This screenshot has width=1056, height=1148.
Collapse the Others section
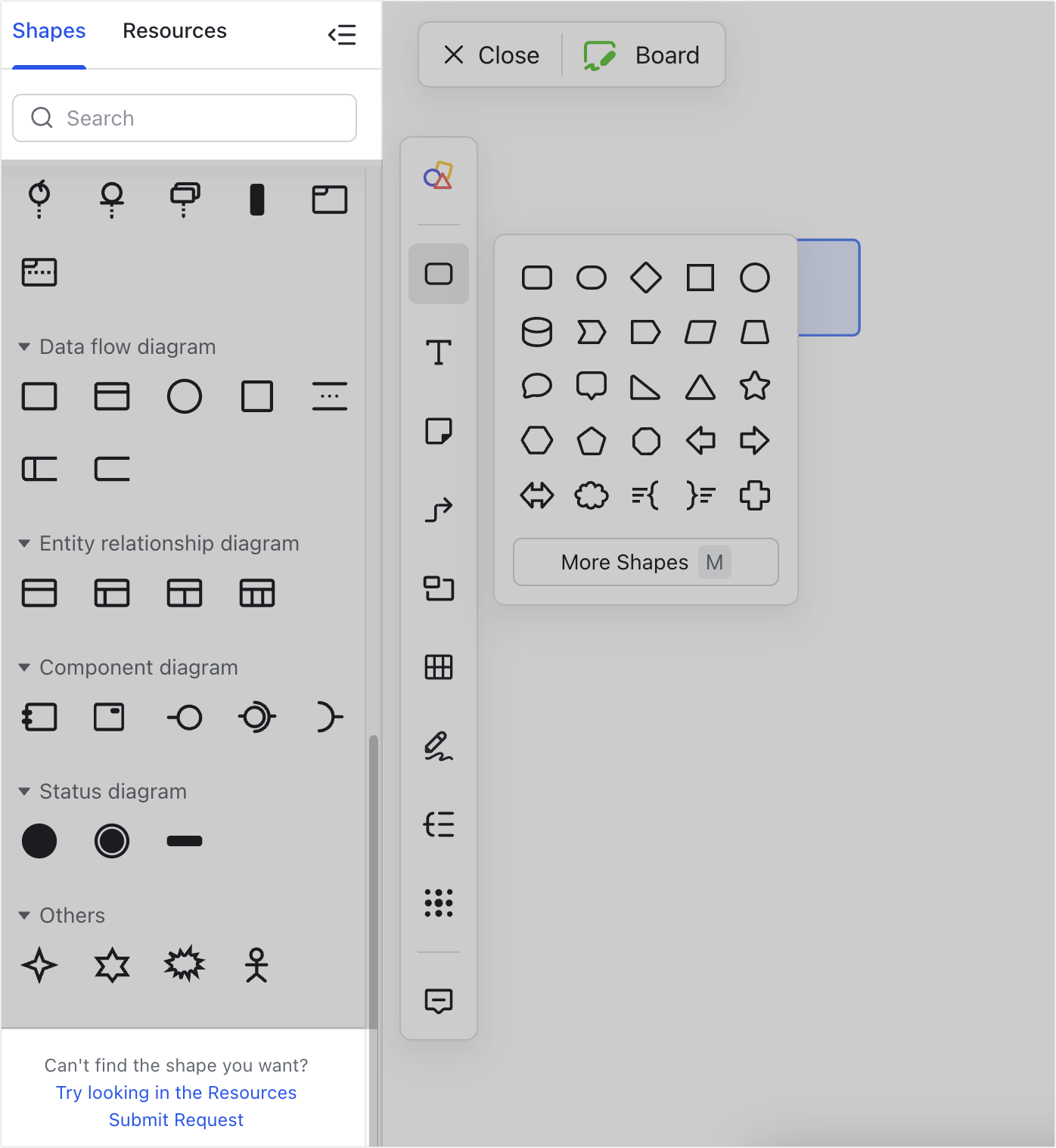[x=24, y=916]
